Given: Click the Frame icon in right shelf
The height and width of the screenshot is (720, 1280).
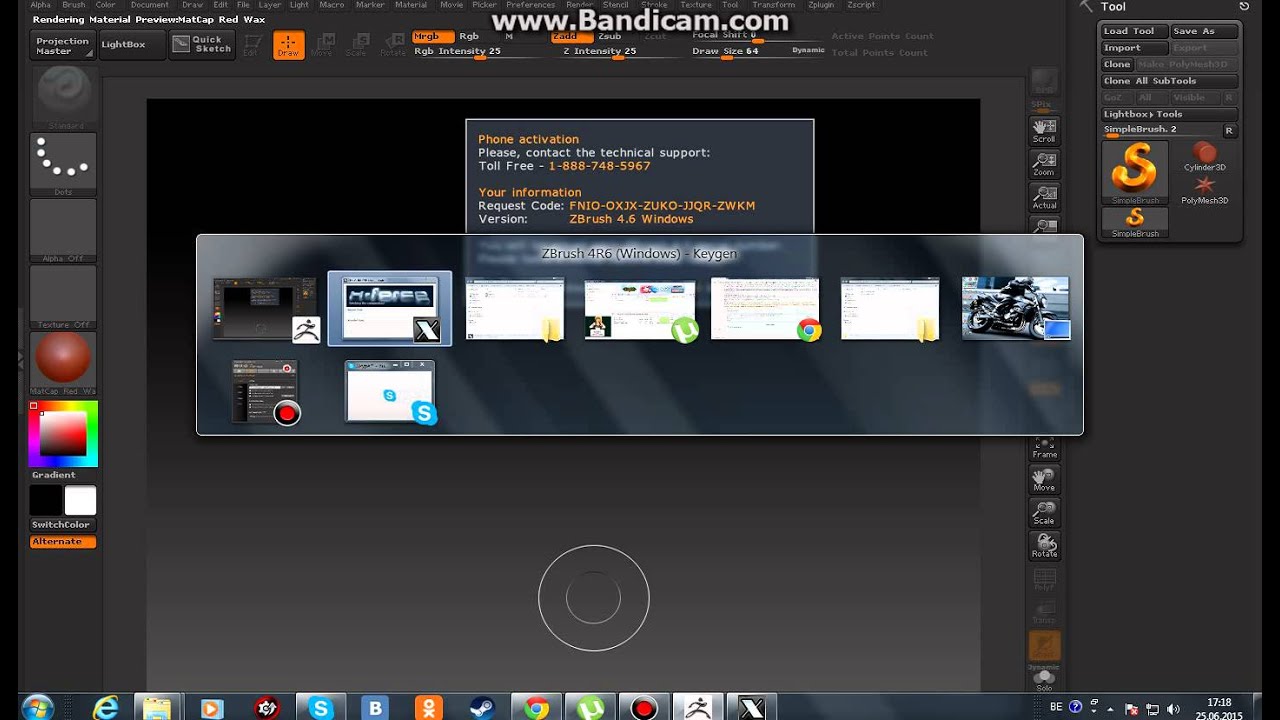Looking at the screenshot, I should (1045, 447).
